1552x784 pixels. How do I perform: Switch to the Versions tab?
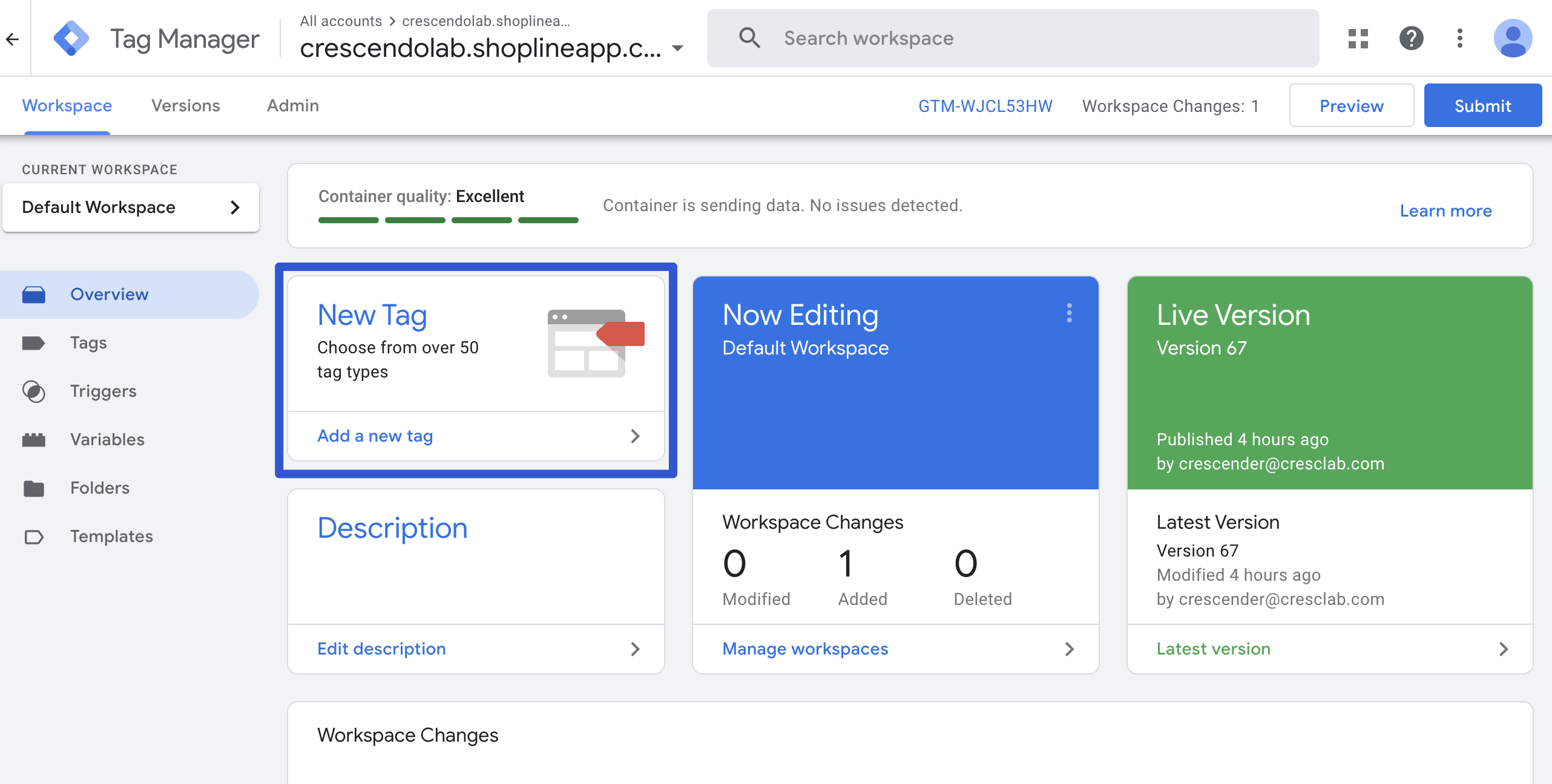coord(185,106)
